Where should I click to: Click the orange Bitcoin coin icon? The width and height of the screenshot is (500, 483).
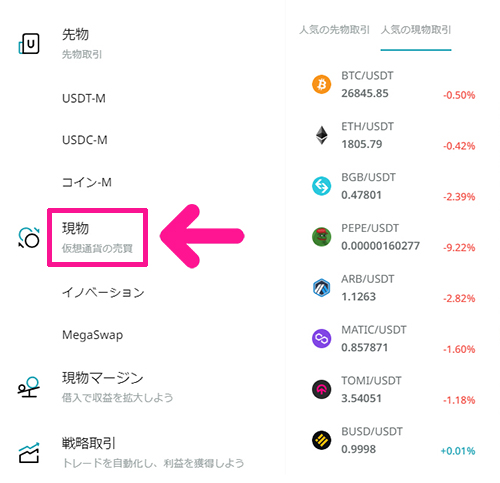(x=321, y=84)
